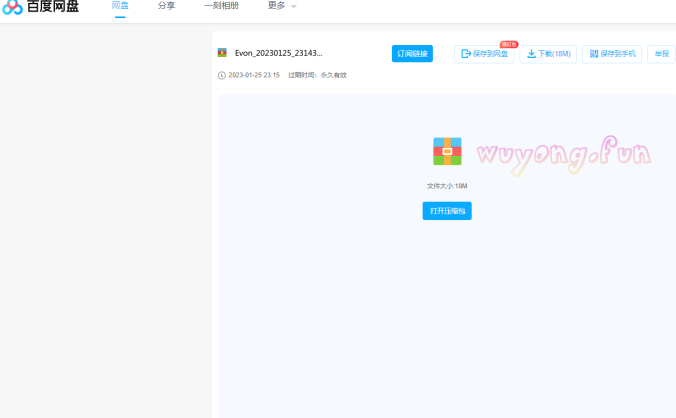This screenshot has width=676, height=418.
Task: Click the large colorful archive file icon
Action: pyautogui.click(x=447, y=151)
